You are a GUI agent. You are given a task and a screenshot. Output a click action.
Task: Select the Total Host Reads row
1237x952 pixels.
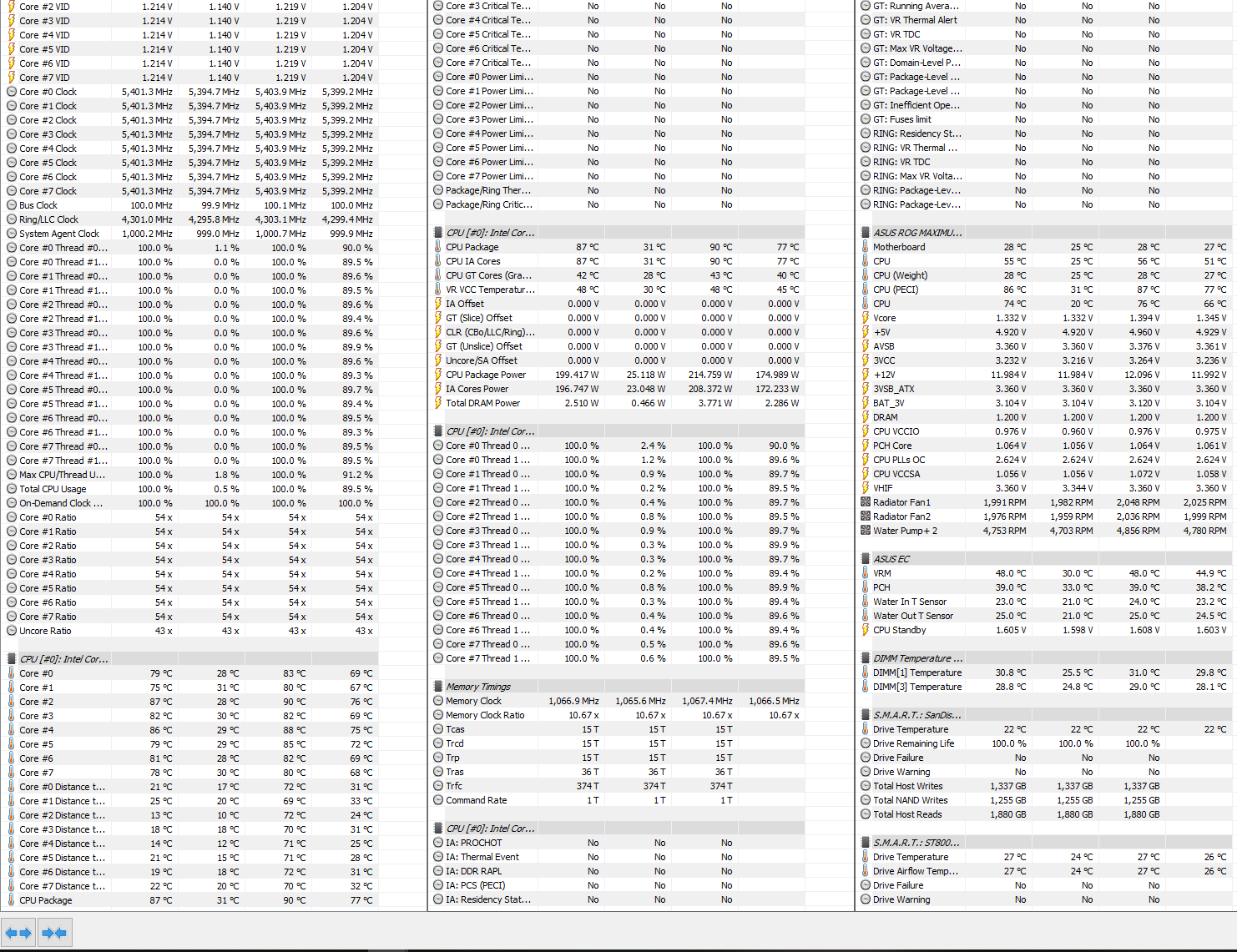pyautogui.click(x=1045, y=814)
